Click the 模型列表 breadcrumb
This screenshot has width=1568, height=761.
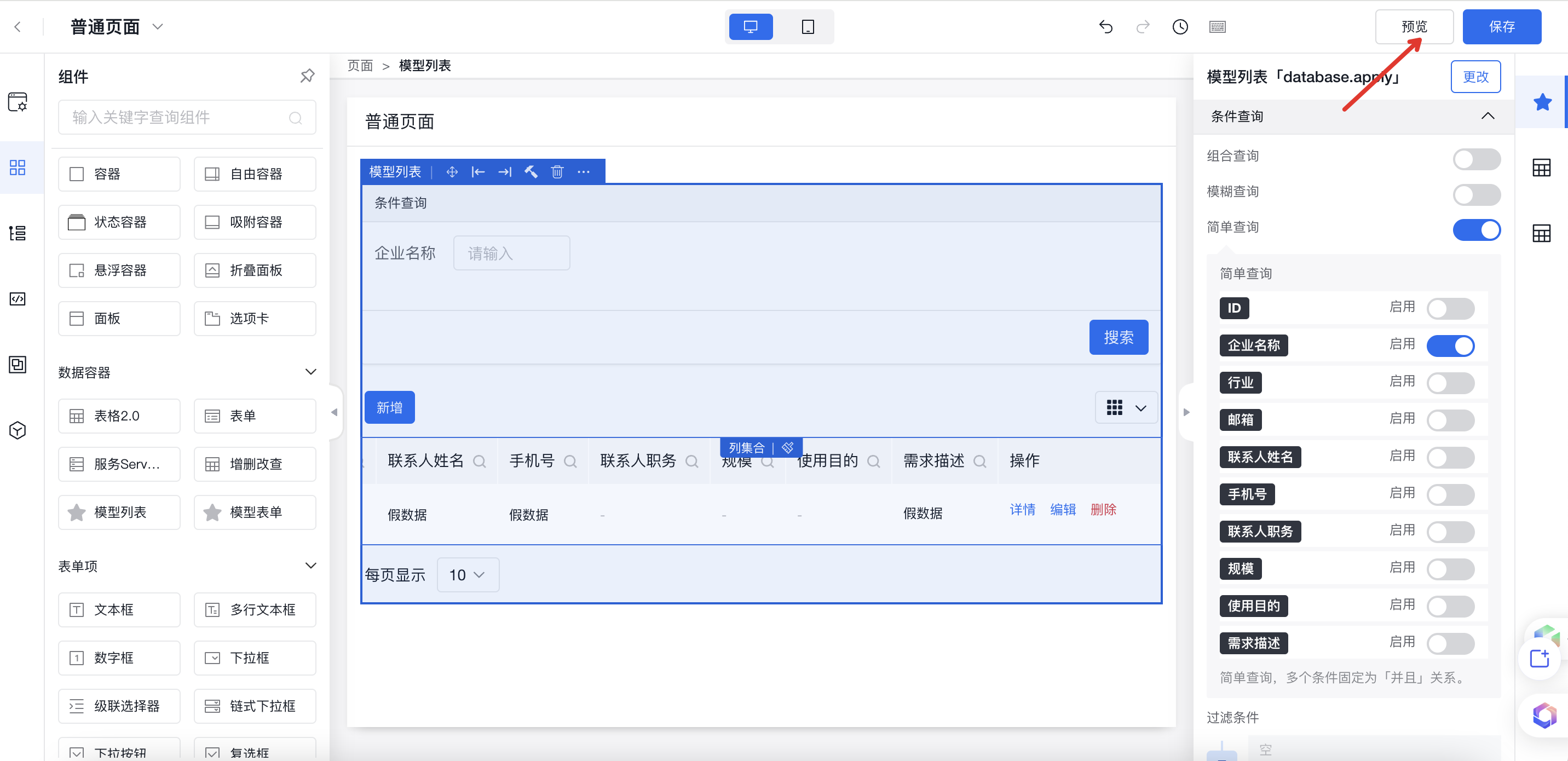(425, 66)
